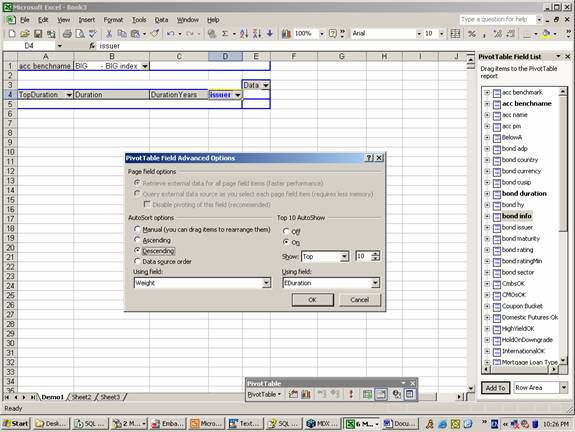Click the Include Hidden Items icon
This screenshot has height=432, width=575.
pos(367,394)
